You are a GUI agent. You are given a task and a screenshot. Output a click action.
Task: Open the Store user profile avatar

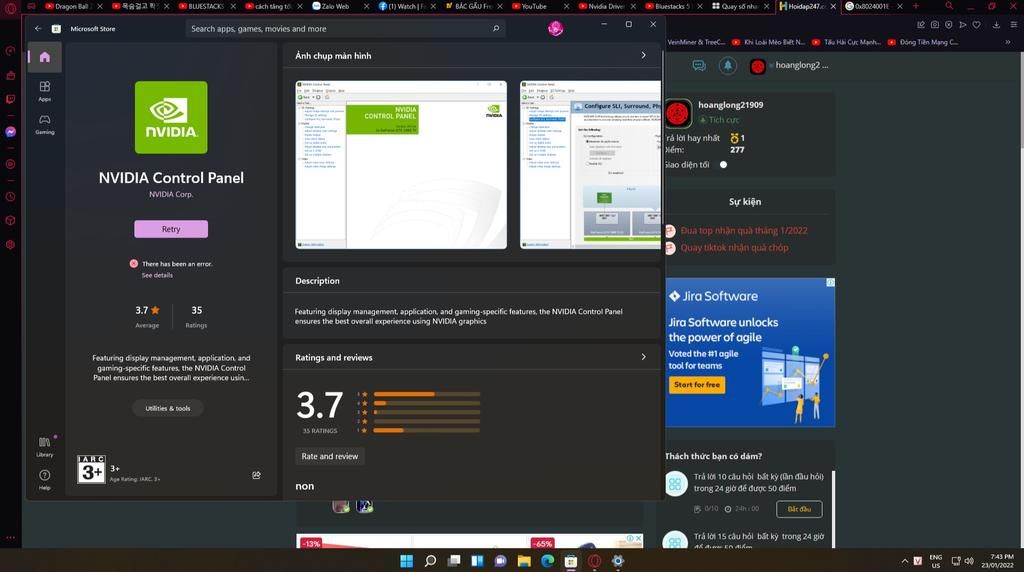[x=555, y=28]
